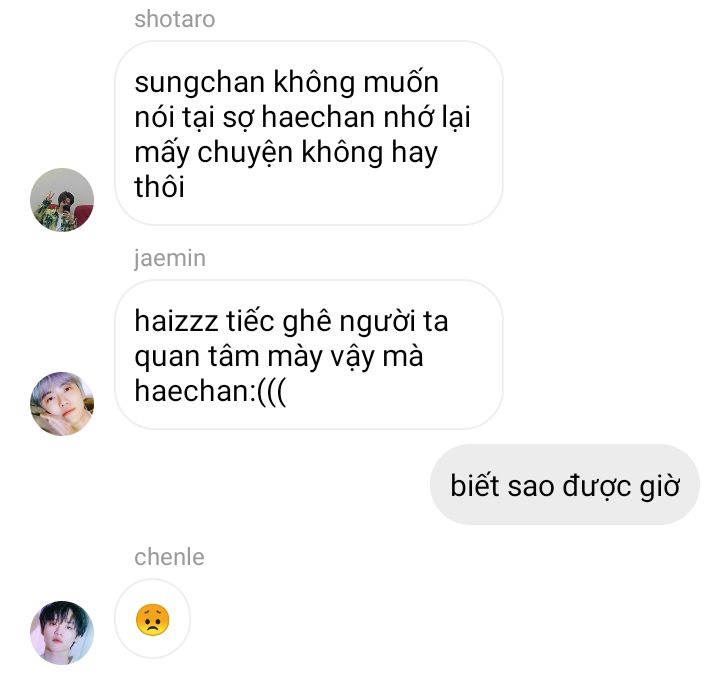Viewport: 719px width, 687px height.
Task: Click "haechan:(((" in jaemin's message
Action: [x=210, y=391]
